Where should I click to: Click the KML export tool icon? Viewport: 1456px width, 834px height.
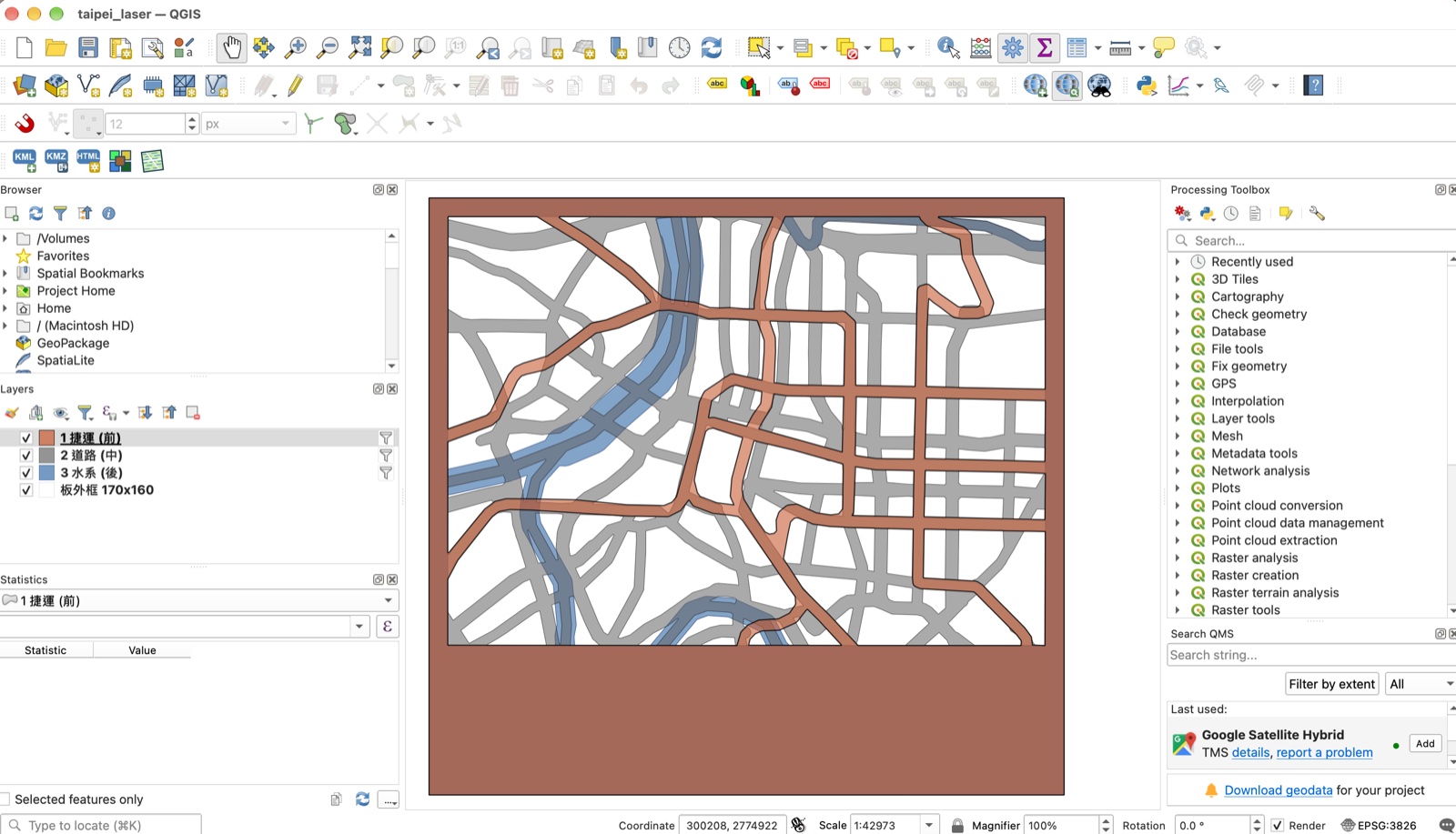[x=25, y=161]
